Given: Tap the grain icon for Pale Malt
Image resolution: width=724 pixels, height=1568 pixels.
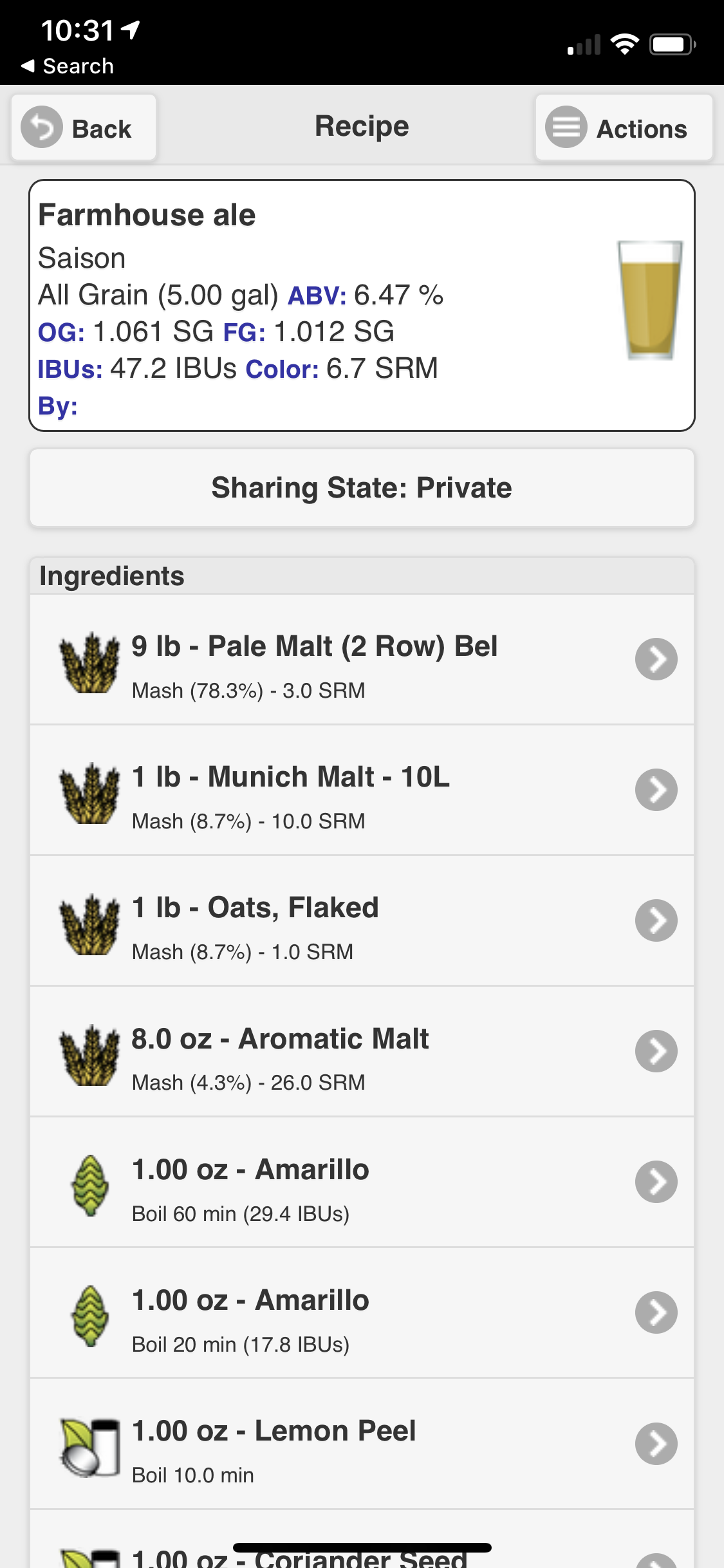Looking at the screenshot, I should 89,663.
